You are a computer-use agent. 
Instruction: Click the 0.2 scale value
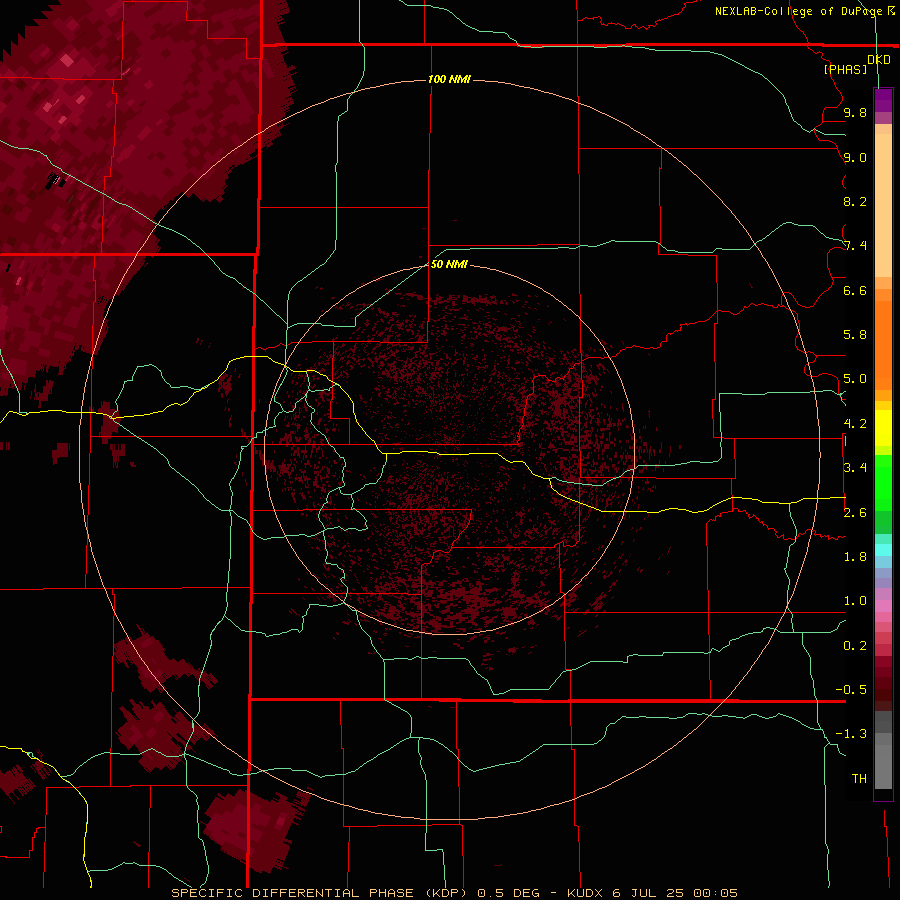coord(855,646)
